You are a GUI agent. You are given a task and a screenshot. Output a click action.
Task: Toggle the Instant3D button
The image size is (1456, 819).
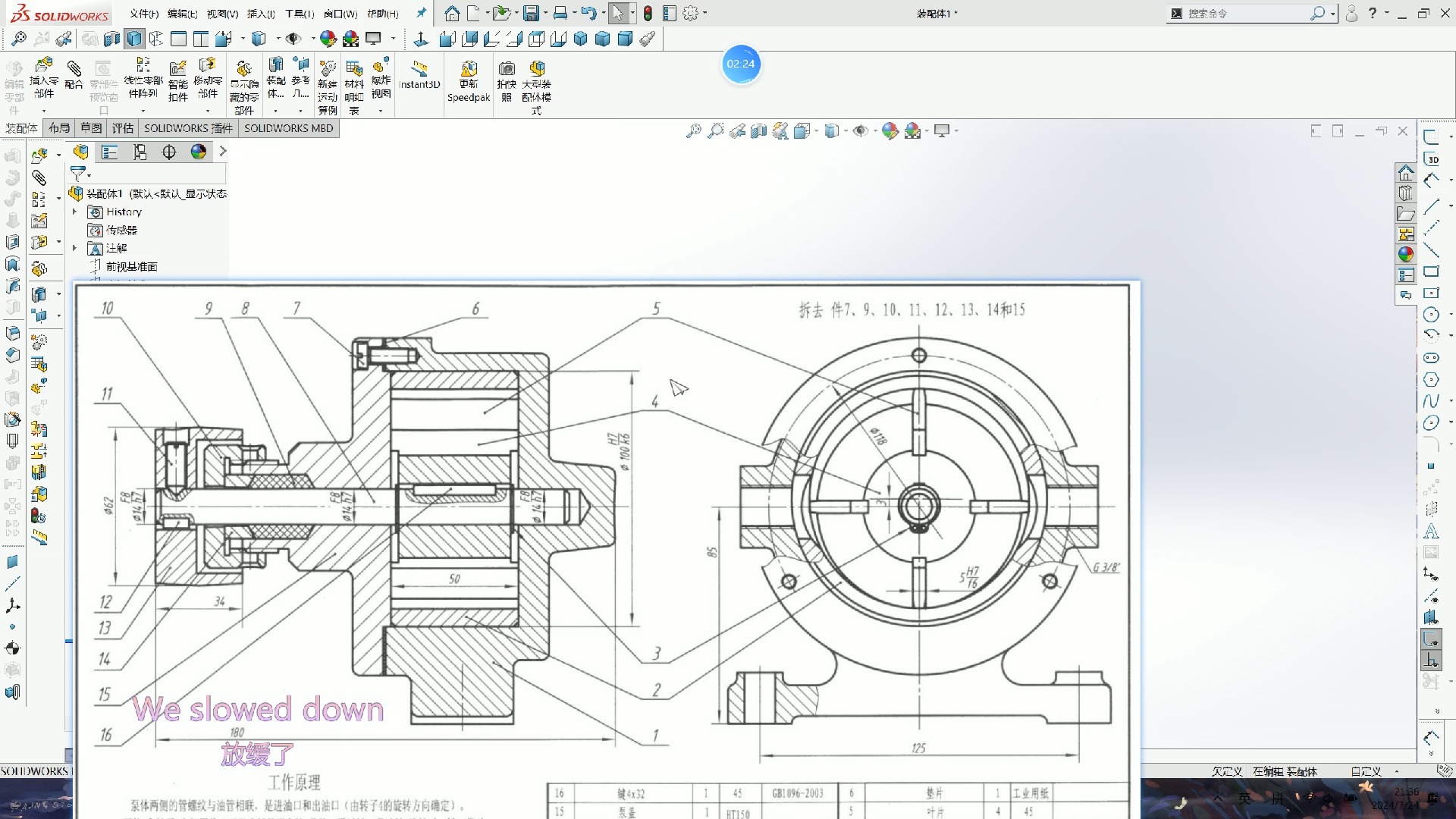[x=419, y=74]
